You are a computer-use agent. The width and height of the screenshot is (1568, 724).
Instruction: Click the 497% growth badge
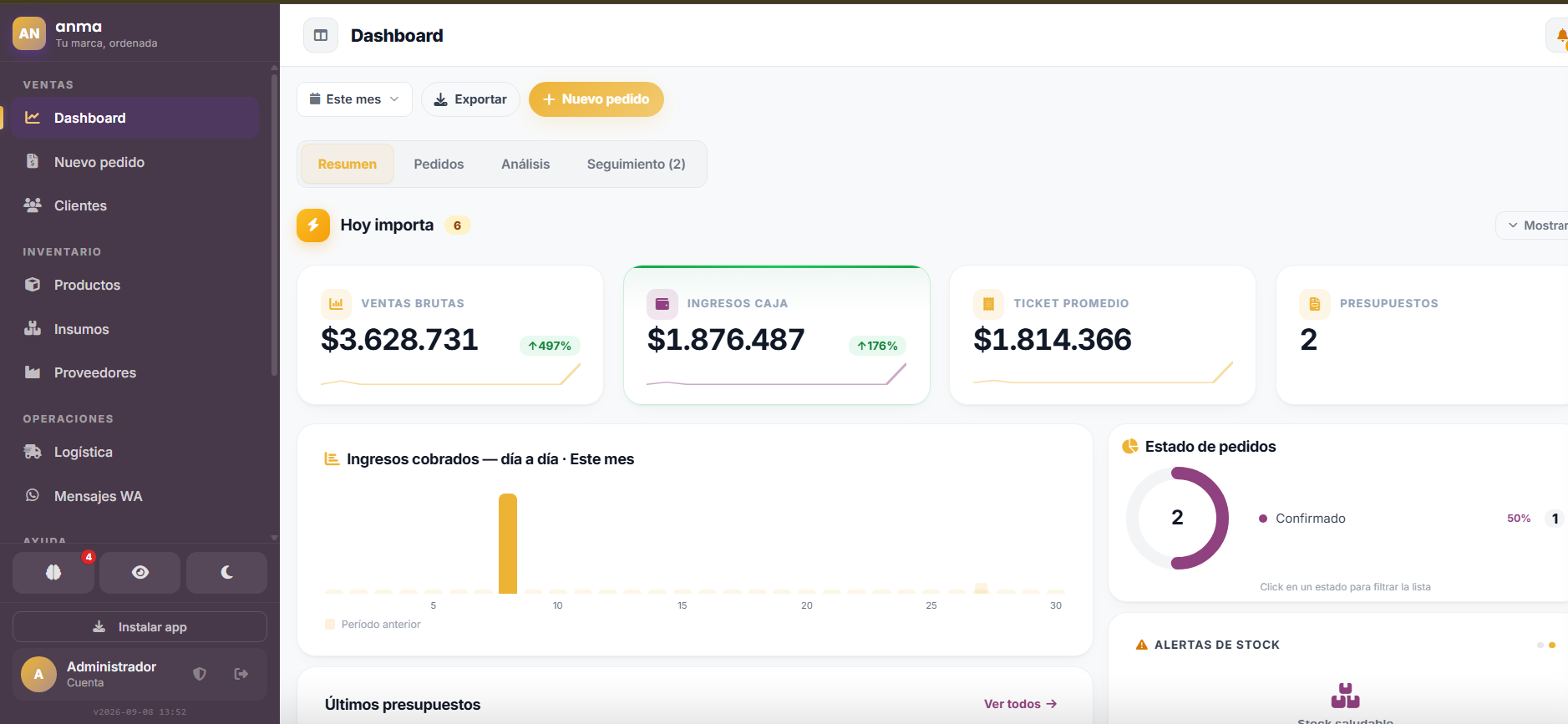tap(550, 346)
